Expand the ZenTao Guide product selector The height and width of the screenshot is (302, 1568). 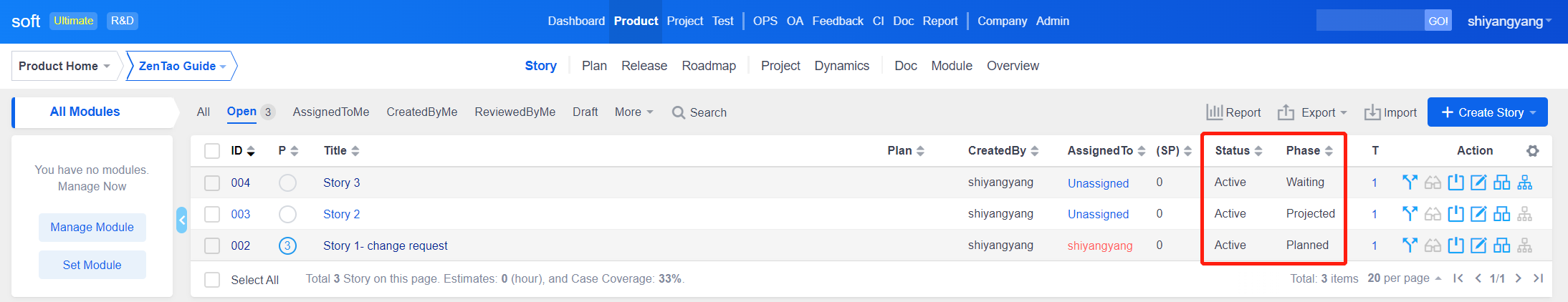tap(182, 66)
